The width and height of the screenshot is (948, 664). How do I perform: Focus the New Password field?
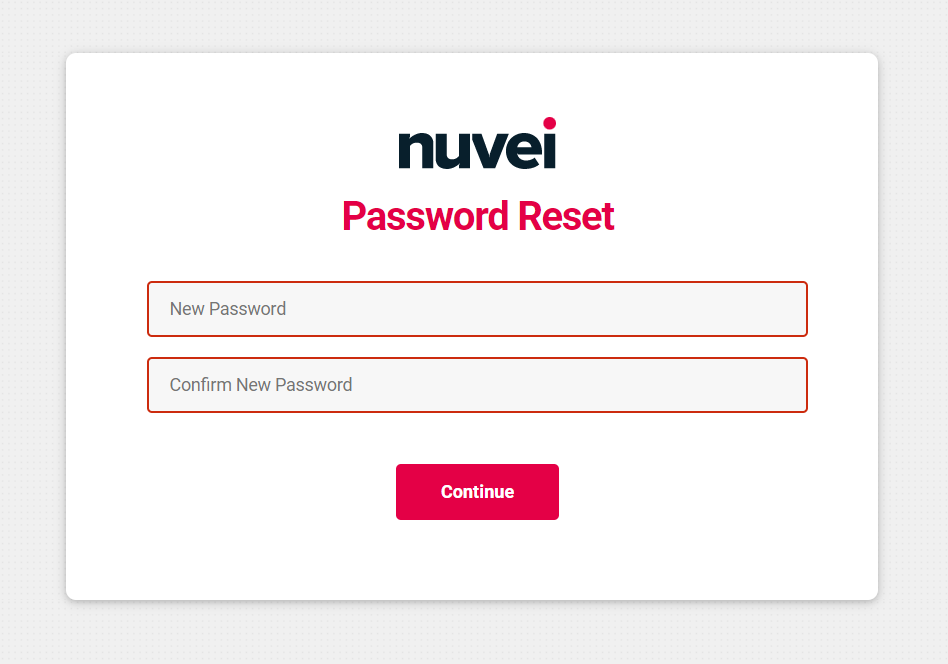pos(477,309)
